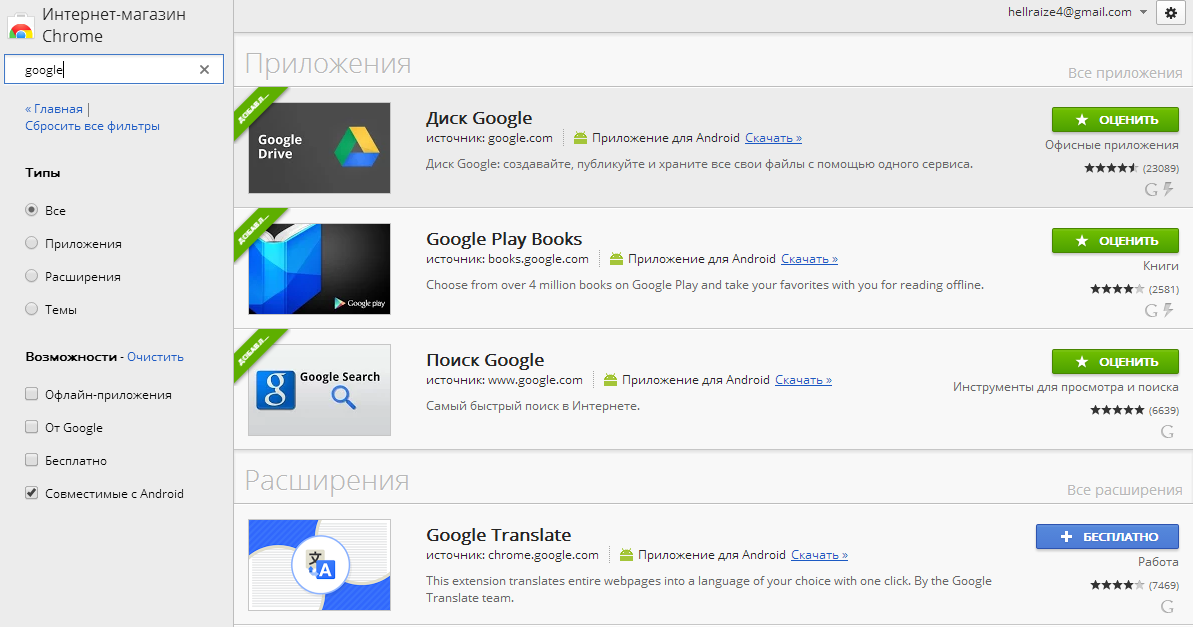Click the star rating of Поиск Google
Image resolution: width=1193 pixels, height=627 pixels.
[x=1117, y=410]
